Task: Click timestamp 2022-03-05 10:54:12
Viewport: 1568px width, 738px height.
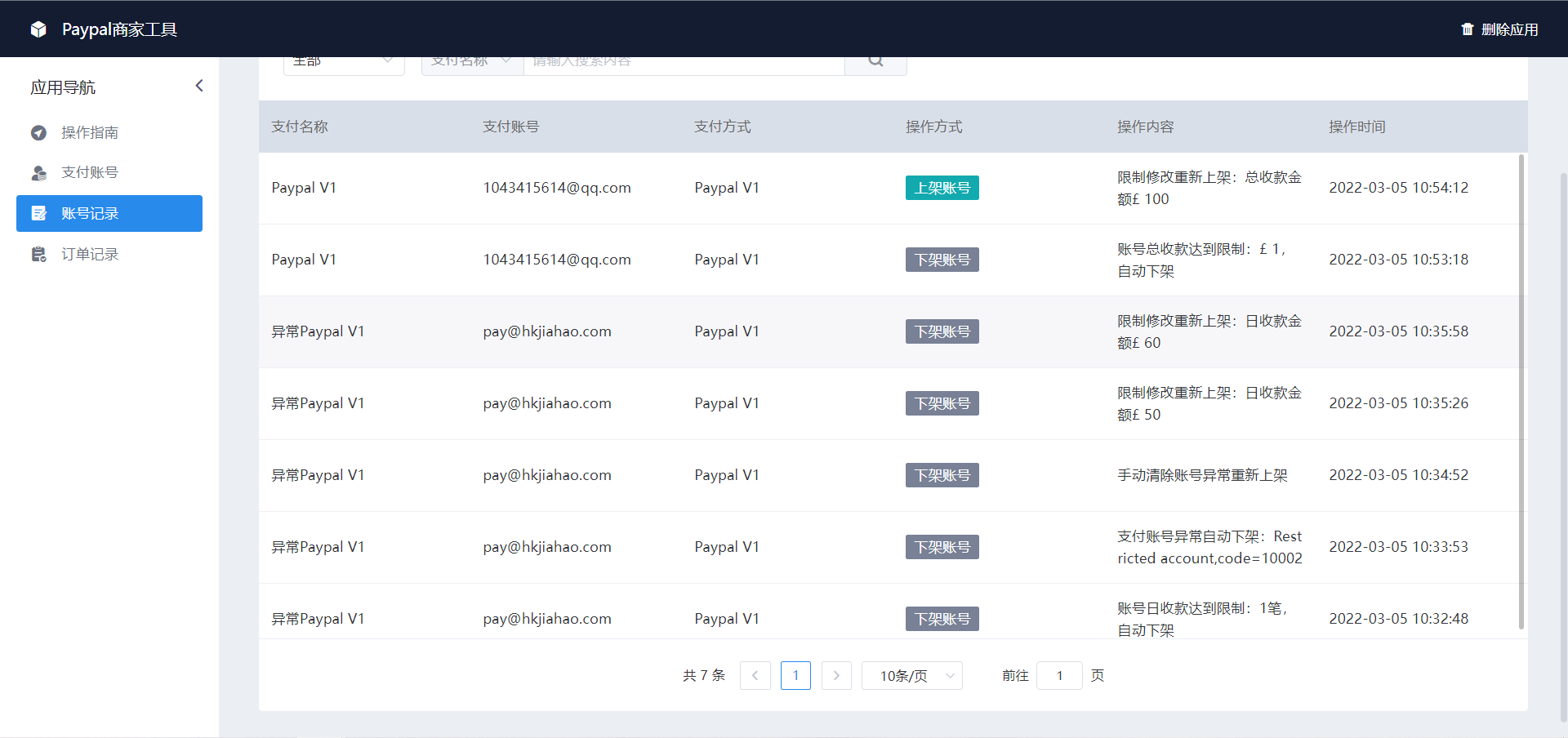Action: tap(1399, 188)
